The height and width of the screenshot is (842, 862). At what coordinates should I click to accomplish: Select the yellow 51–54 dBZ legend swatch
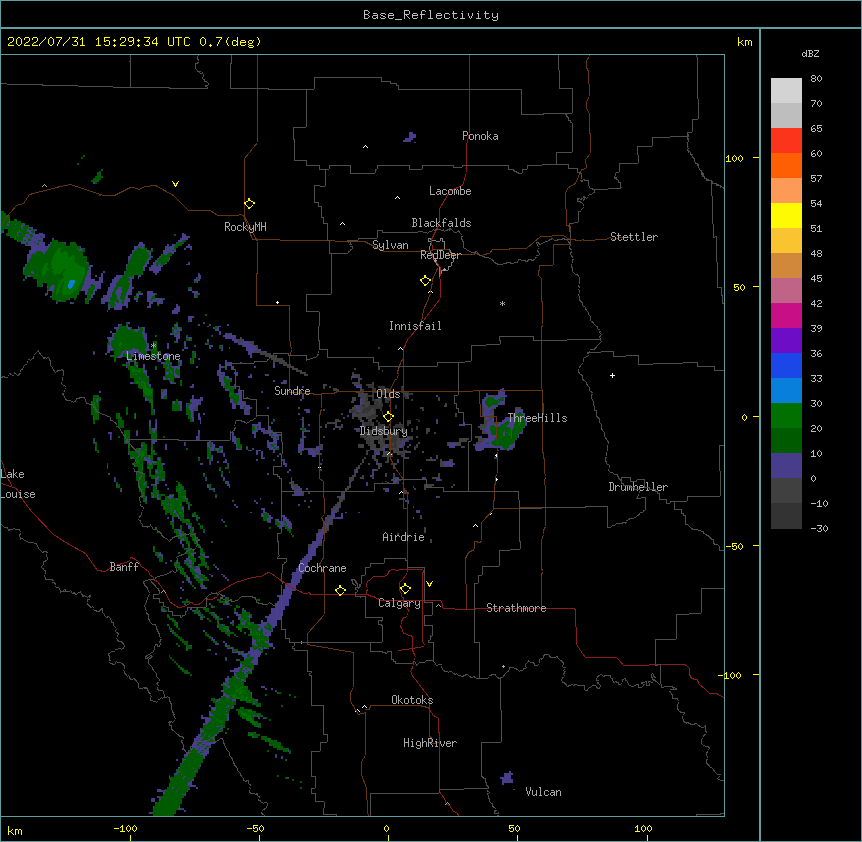pyautogui.click(x=786, y=216)
